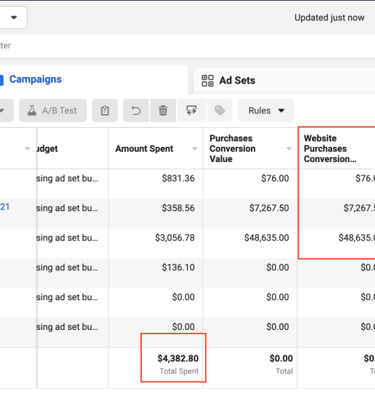This screenshot has height=399, width=375.
Task: Select the $3,056.78 amount spent cell
Action: pyautogui.click(x=175, y=238)
